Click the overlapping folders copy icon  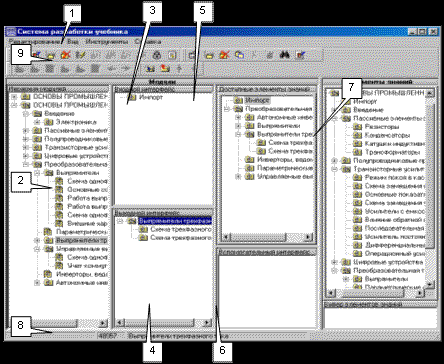tap(239, 55)
